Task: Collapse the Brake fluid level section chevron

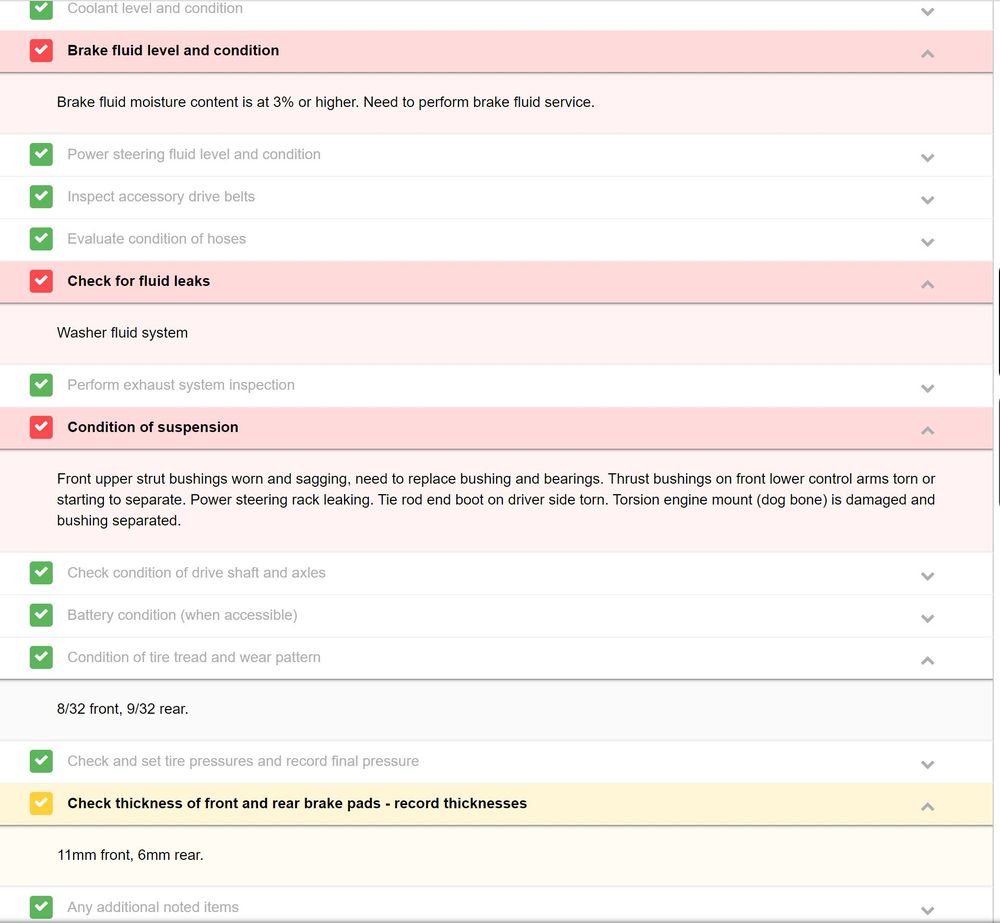Action: point(927,53)
